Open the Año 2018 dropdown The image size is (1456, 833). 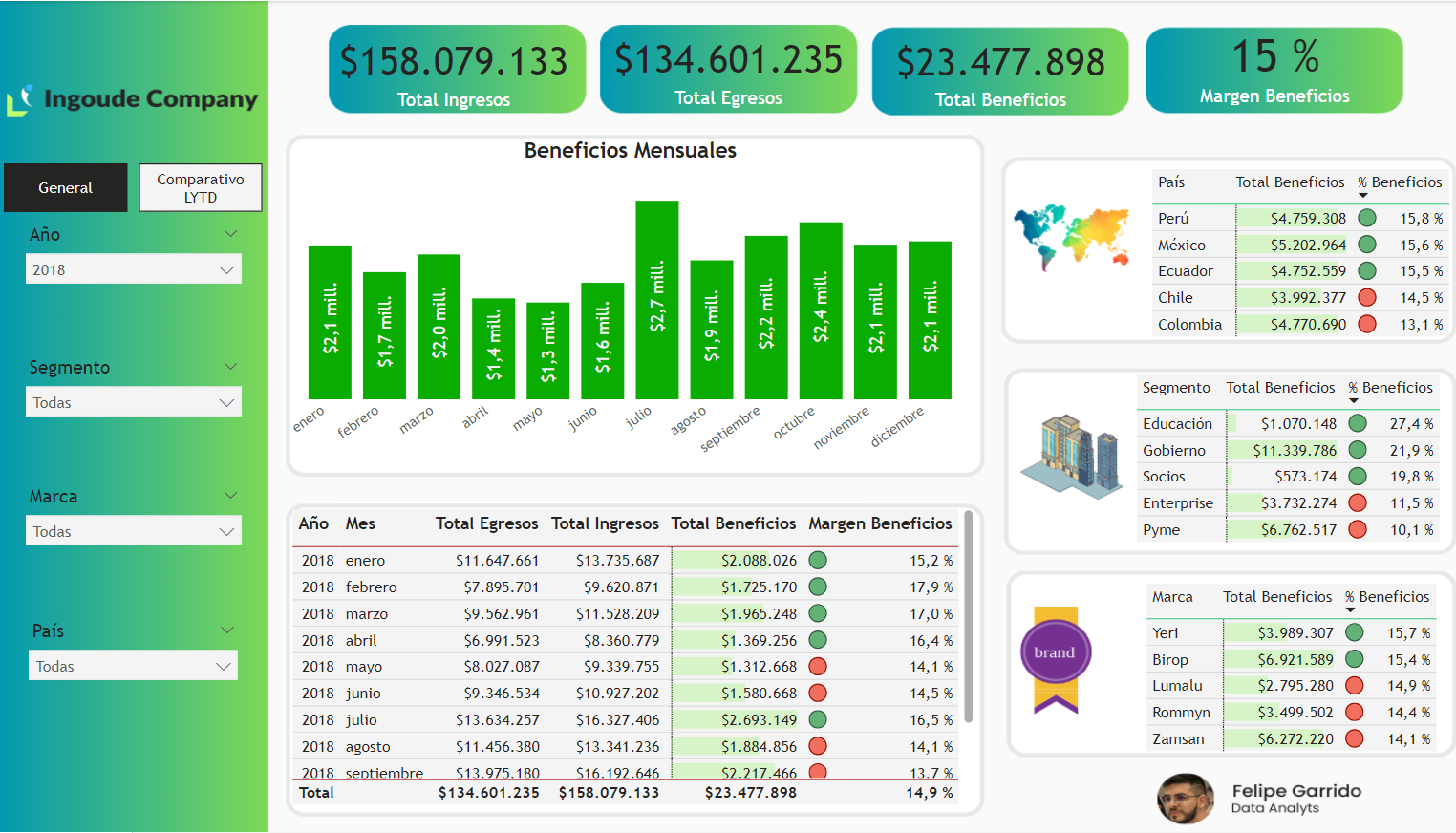(x=133, y=269)
